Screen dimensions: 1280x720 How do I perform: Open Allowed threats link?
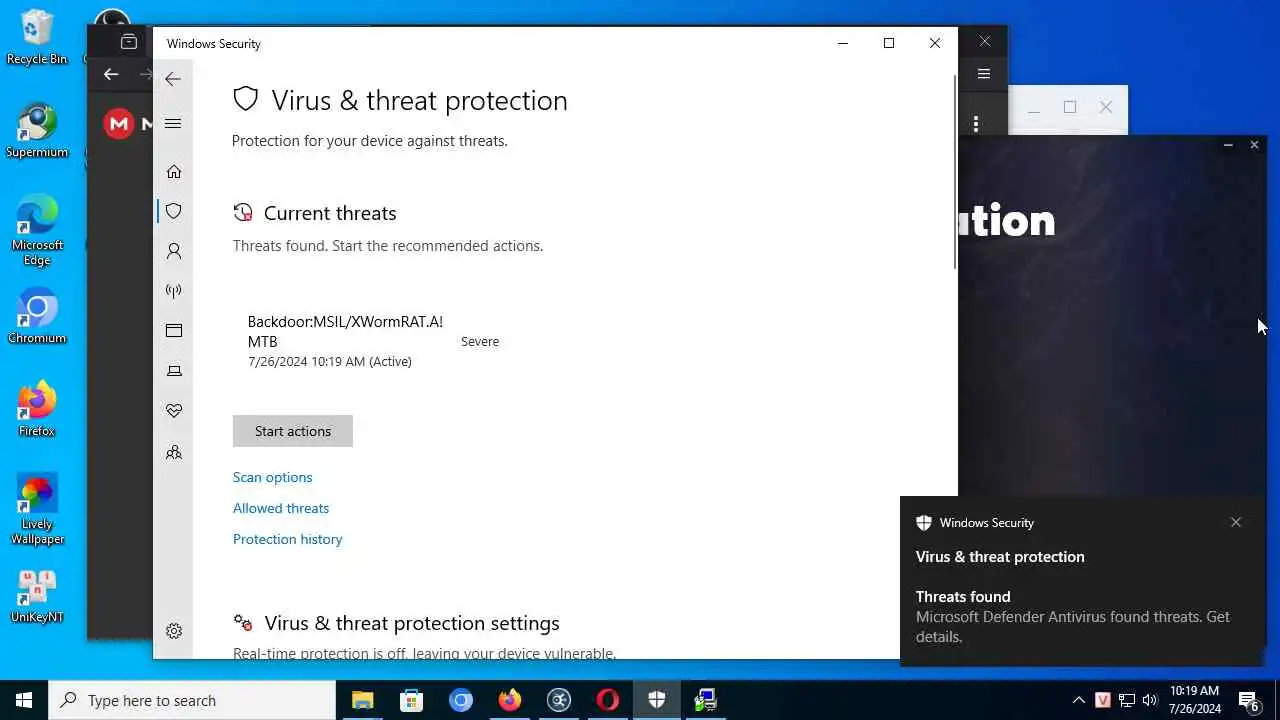pyautogui.click(x=281, y=508)
